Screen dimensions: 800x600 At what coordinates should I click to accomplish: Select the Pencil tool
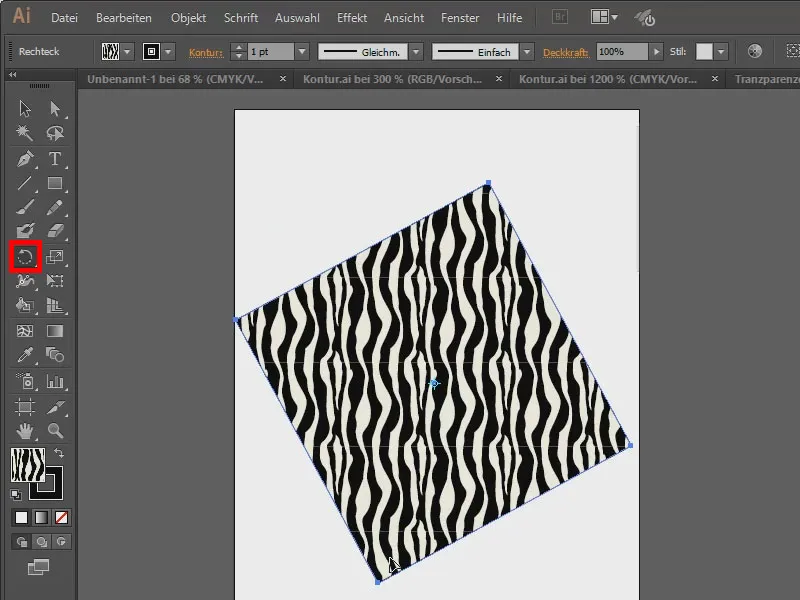55,207
